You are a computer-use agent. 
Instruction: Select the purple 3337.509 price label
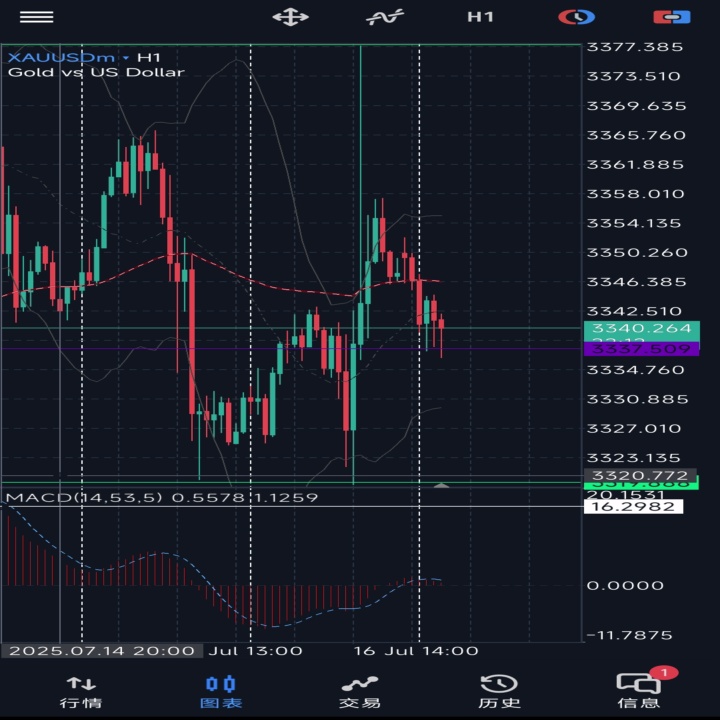pyautogui.click(x=641, y=349)
